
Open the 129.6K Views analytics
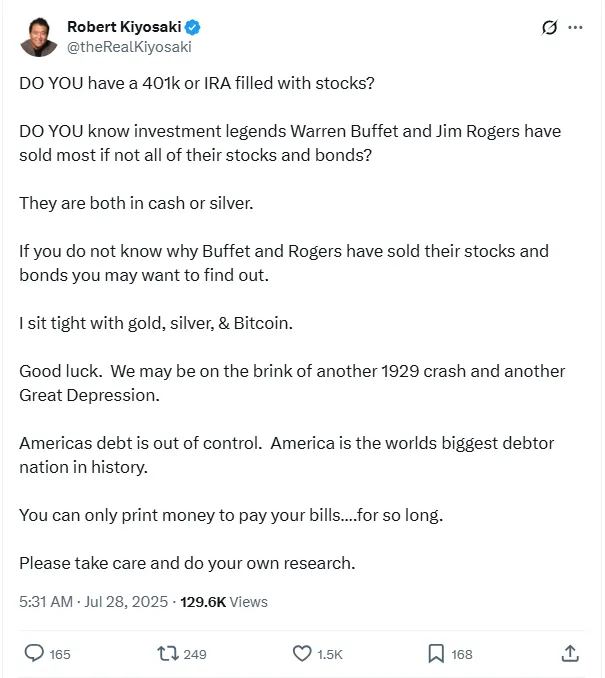pos(224,602)
